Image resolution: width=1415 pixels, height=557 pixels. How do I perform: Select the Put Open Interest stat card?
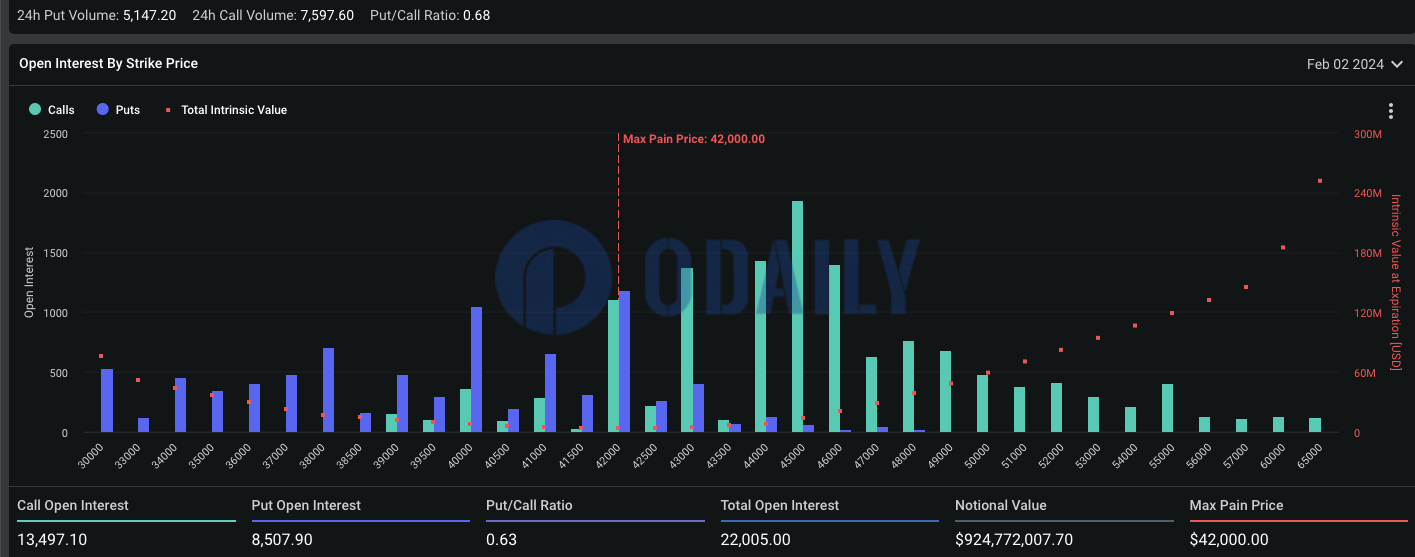point(360,522)
